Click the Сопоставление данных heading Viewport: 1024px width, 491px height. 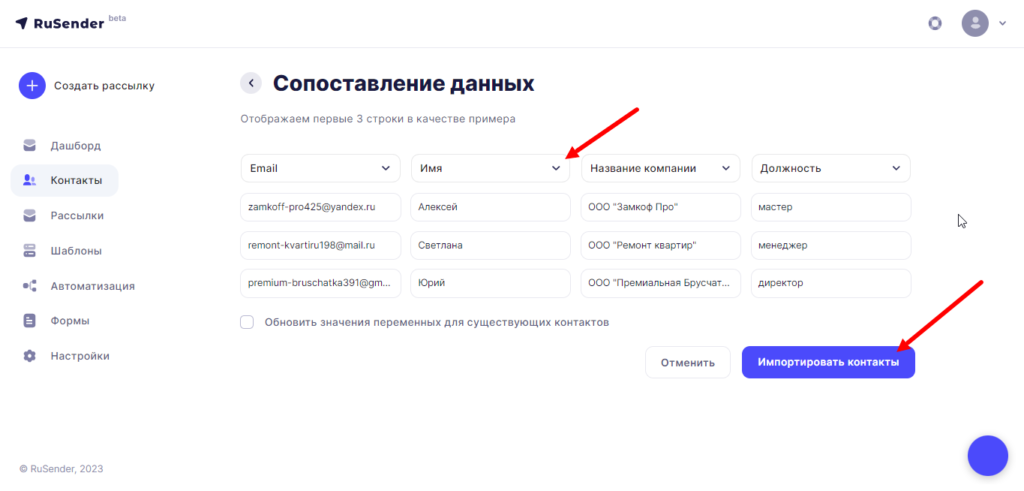[x=404, y=84]
